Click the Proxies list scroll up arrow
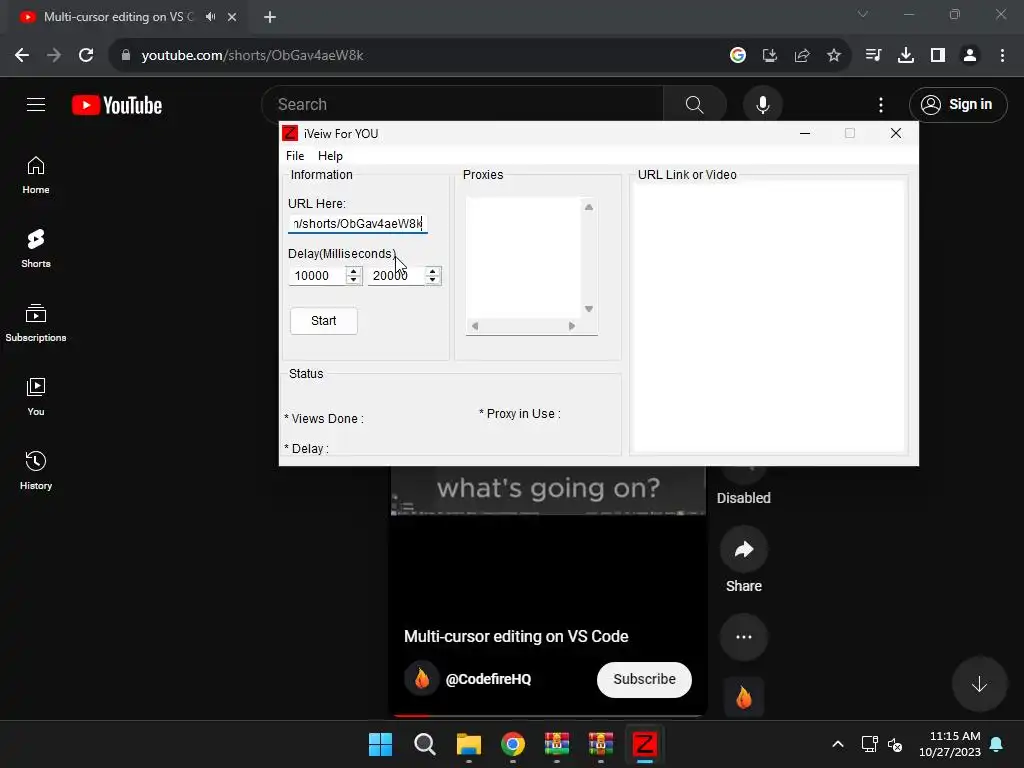This screenshot has width=1024, height=768. 588,207
